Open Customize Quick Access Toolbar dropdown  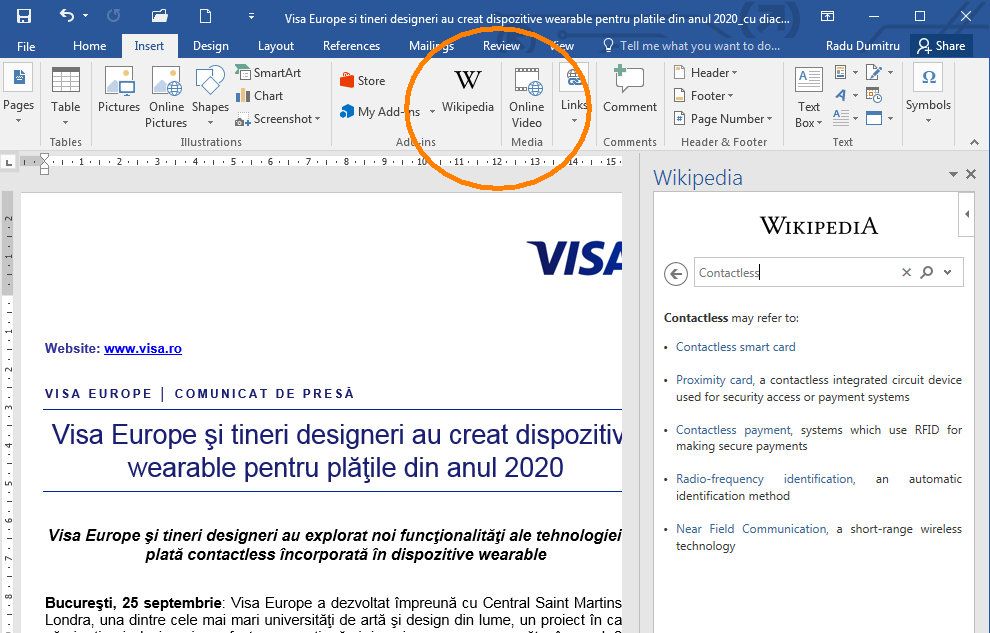(251, 16)
